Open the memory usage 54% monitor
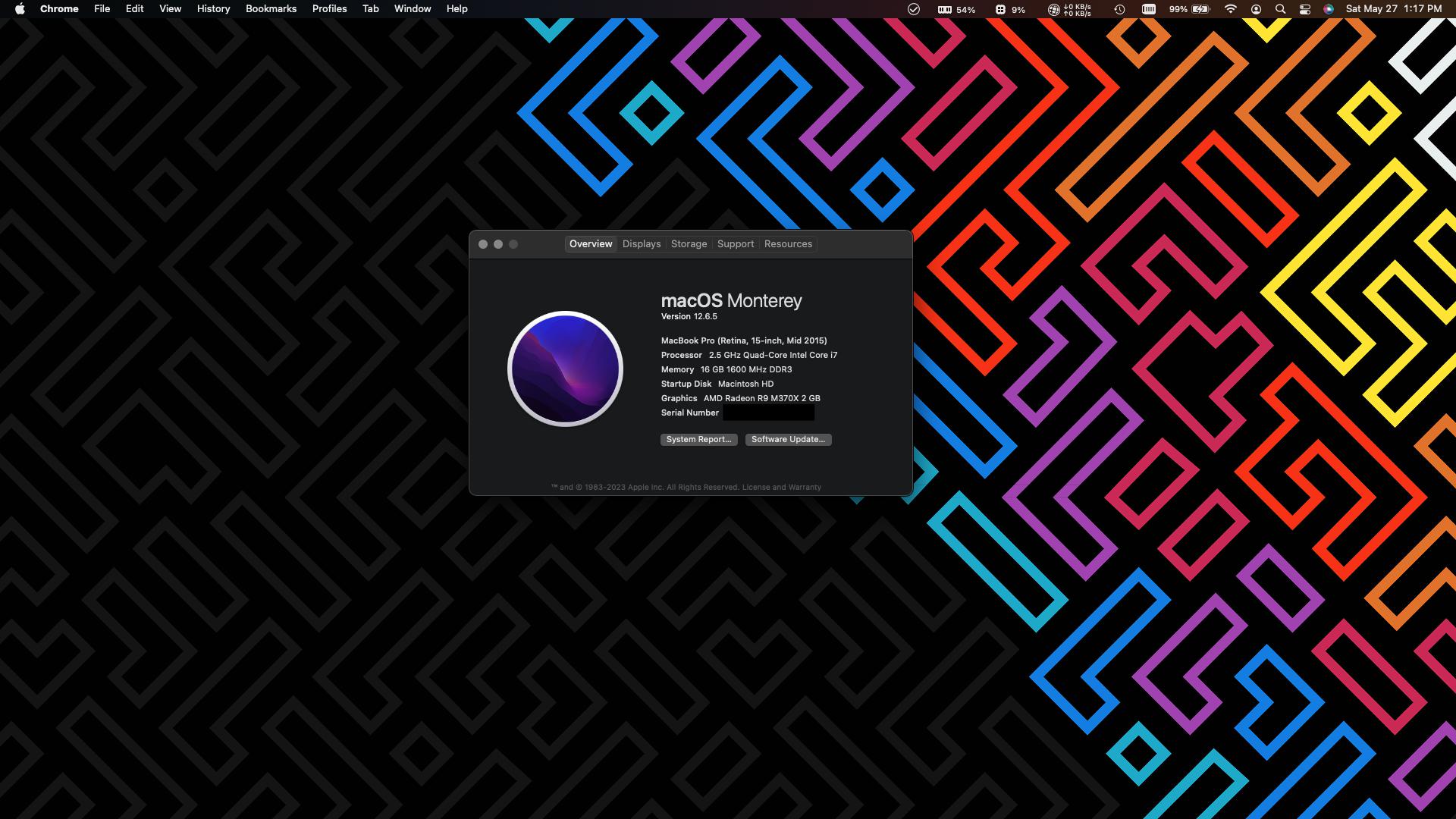Viewport: 1456px width, 819px height. pyautogui.click(x=956, y=9)
